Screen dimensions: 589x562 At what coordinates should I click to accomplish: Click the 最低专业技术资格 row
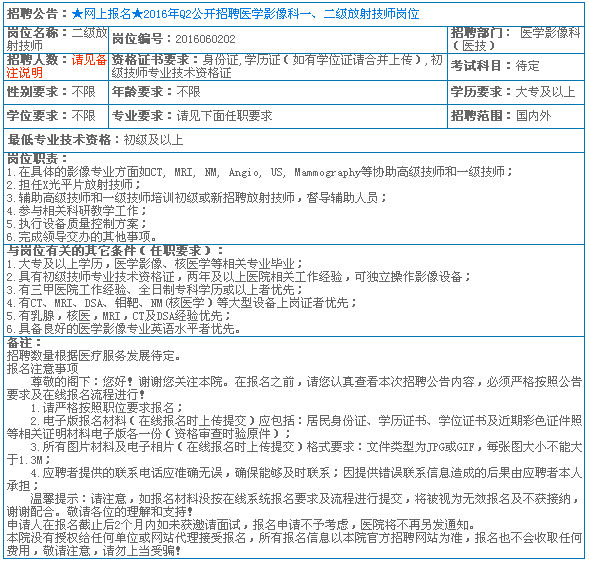pyautogui.click(x=294, y=140)
